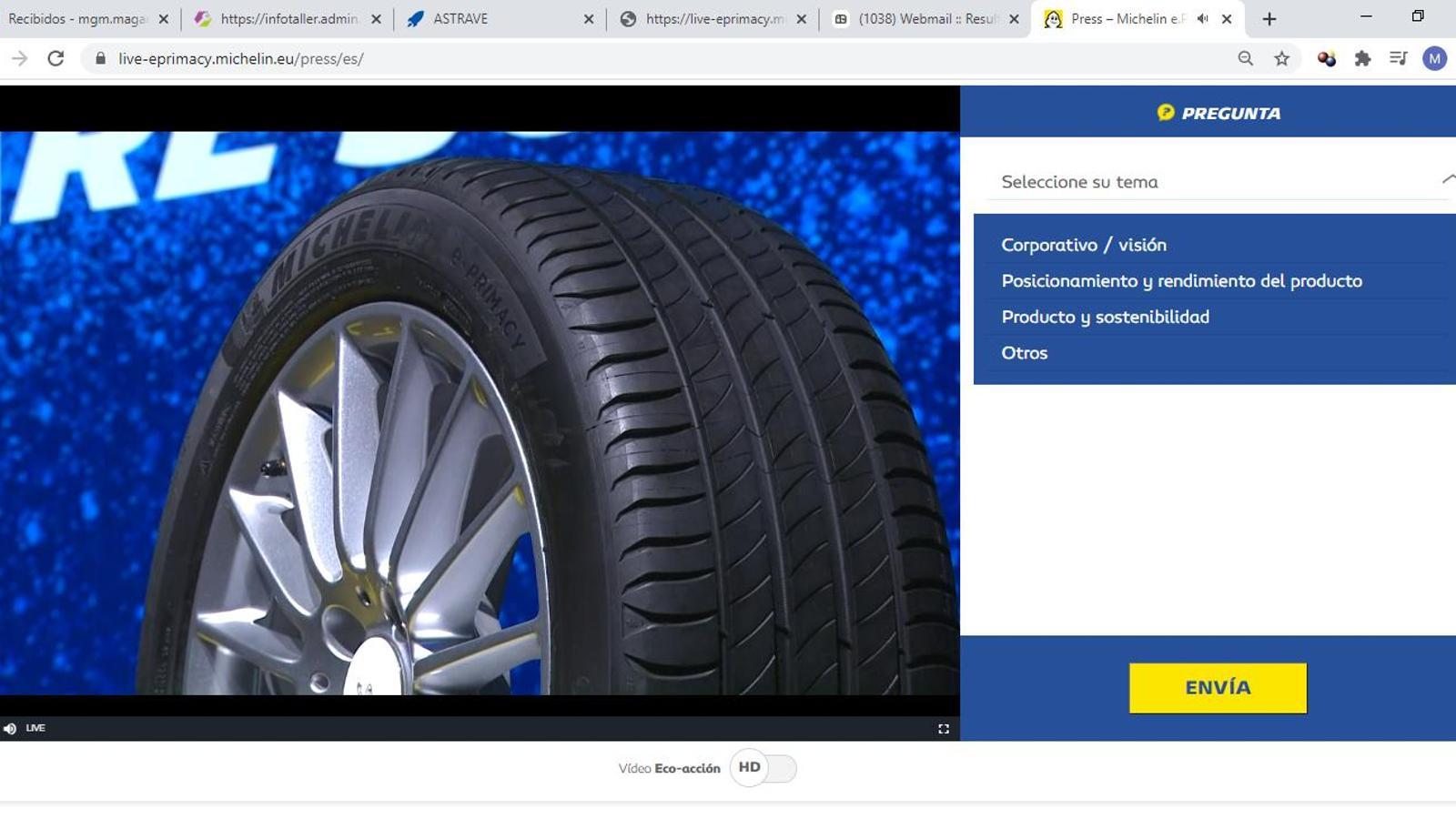Close the ASTRAVE tab

(x=589, y=19)
